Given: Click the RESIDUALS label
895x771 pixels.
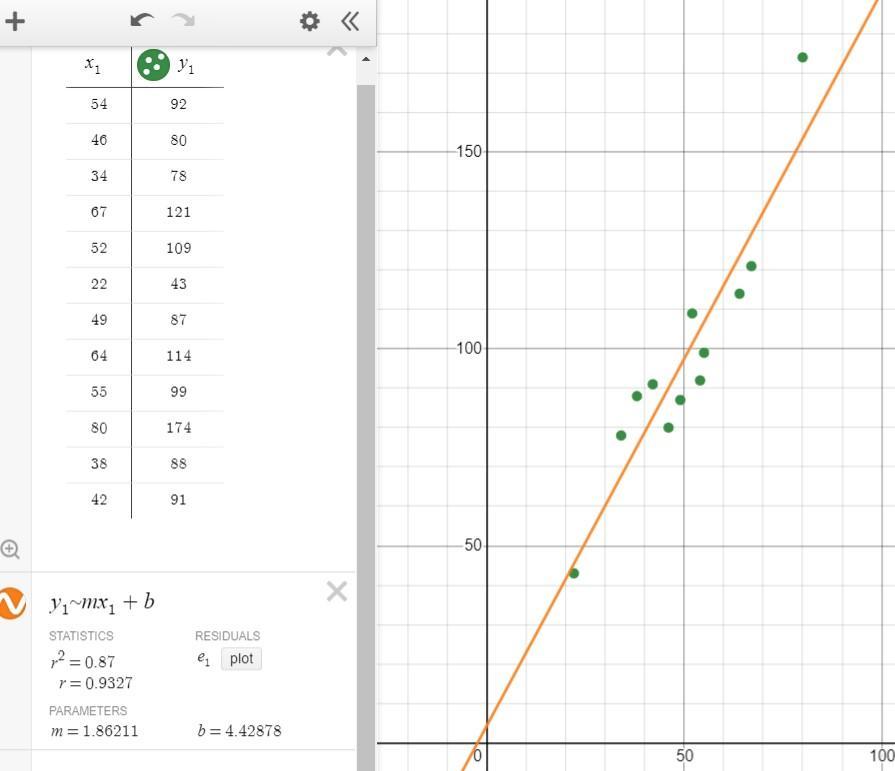Looking at the screenshot, I should 227,636.
